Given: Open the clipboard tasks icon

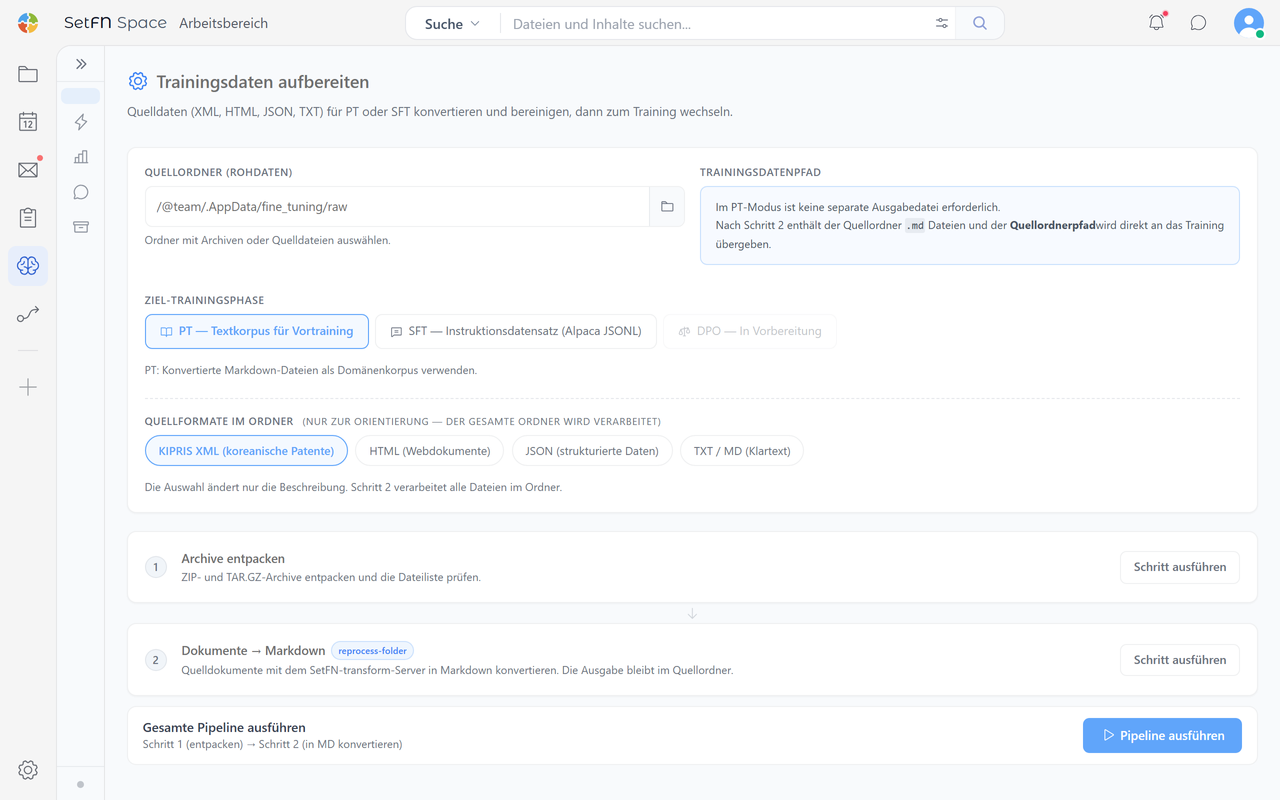Looking at the screenshot, I should click(28, 218).
